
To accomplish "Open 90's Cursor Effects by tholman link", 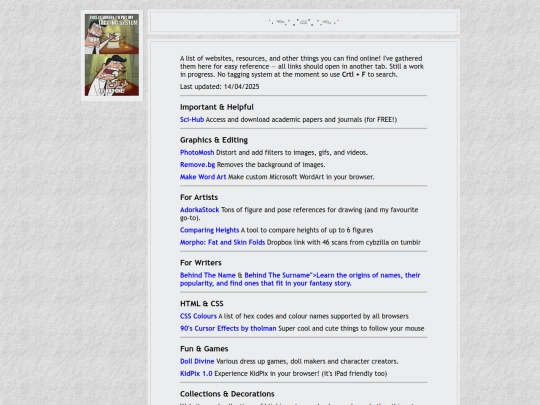I will click(x=228, y=328).
